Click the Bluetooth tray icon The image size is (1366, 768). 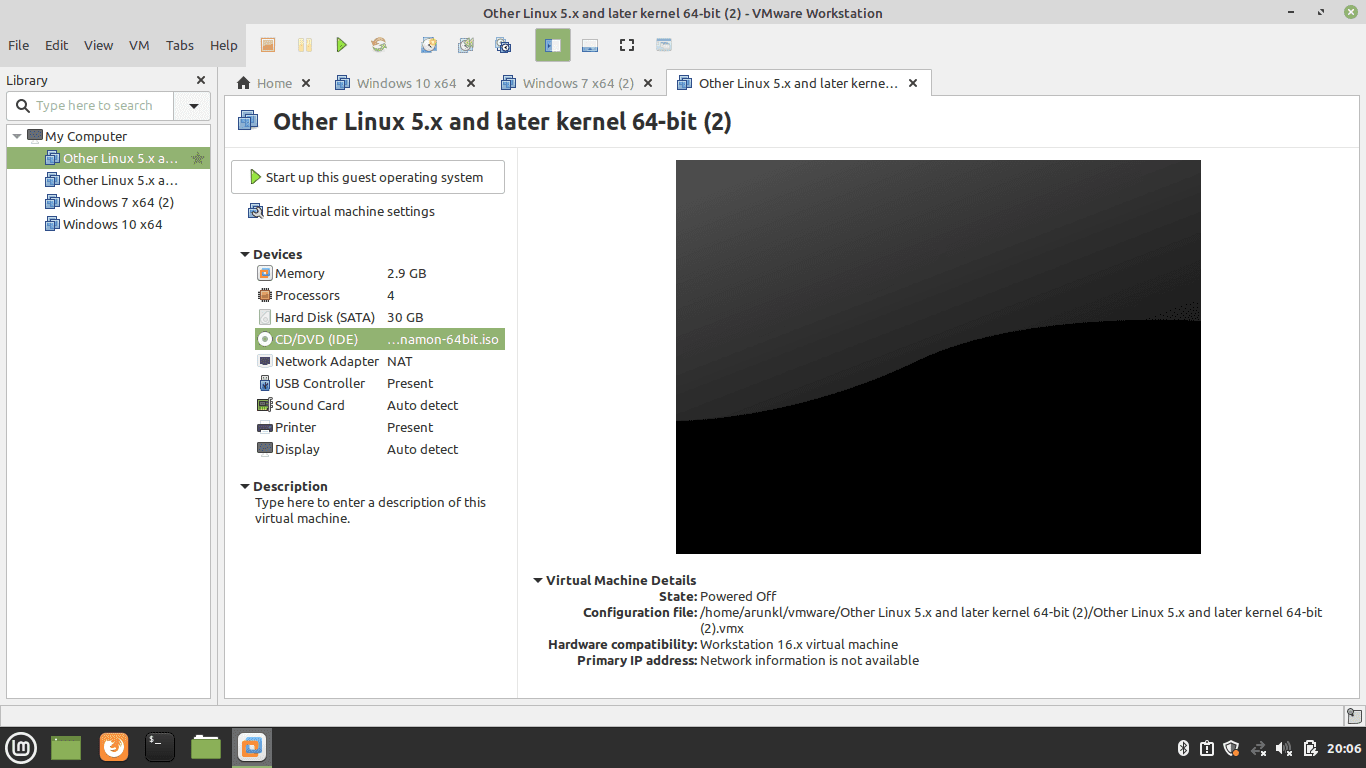(x=1182, y=748)
